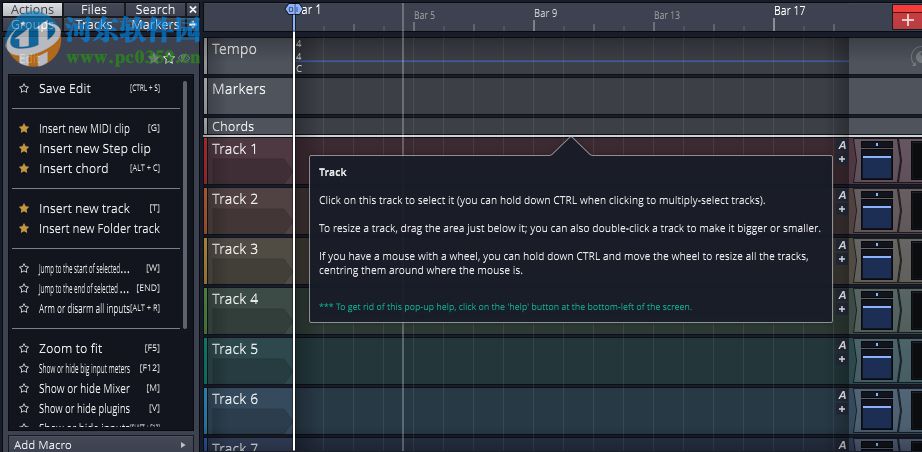Open the volume/pan plugin on Track 6
The height and width of the screenshot is (452, 922).
click(x=877, y=410)
